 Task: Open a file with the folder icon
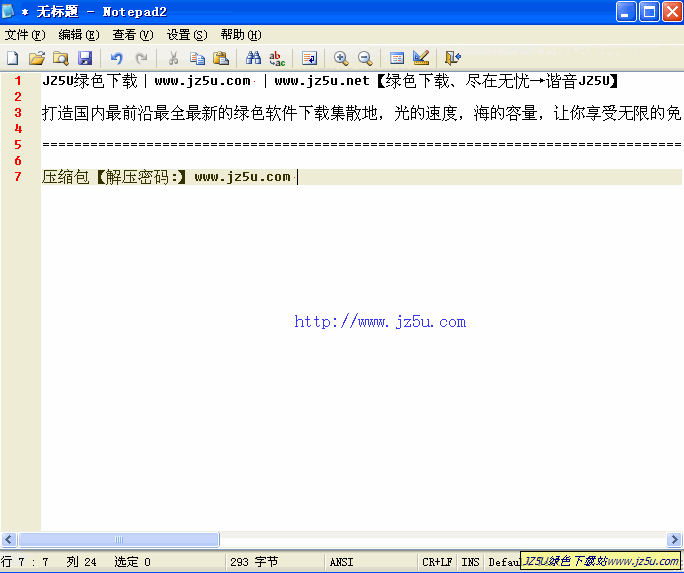37,58
